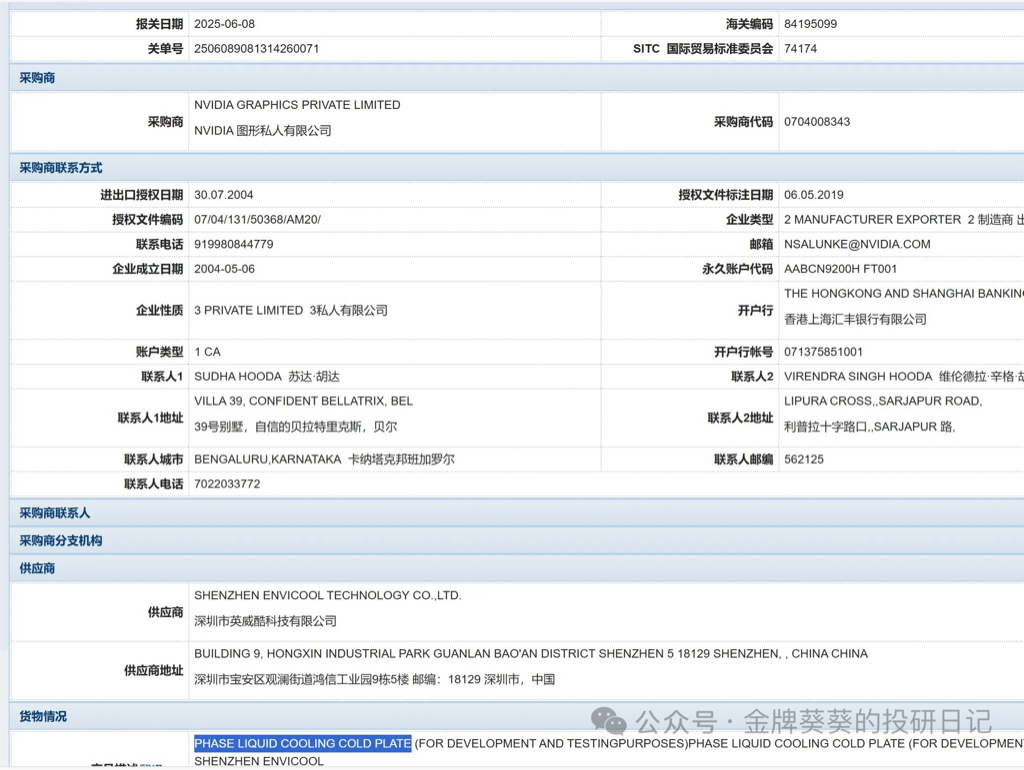Click the SITC 国际贸易标准委员会 label
The height and width of the screenshot is (770, 1024).
703,48
